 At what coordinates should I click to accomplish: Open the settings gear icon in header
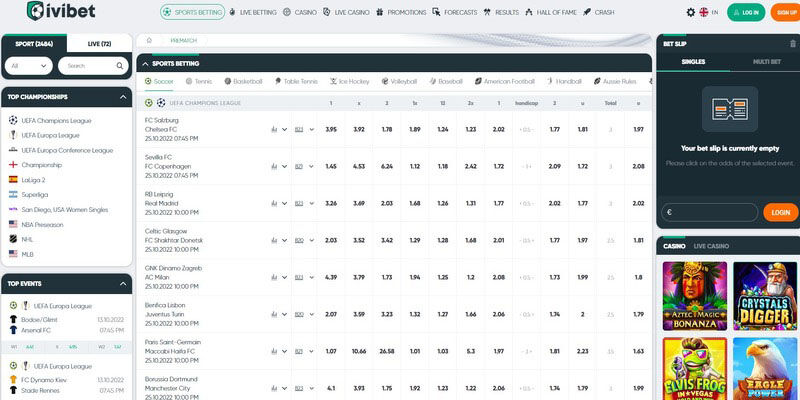(690, 12)
